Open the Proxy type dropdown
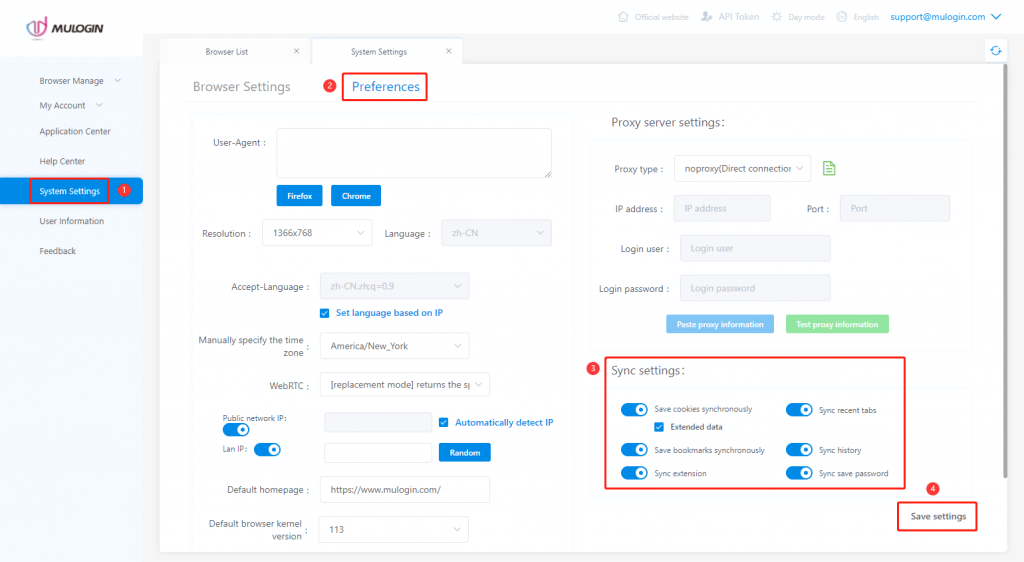The height and width of the screenshot is (562, 1024). [743, 168]
